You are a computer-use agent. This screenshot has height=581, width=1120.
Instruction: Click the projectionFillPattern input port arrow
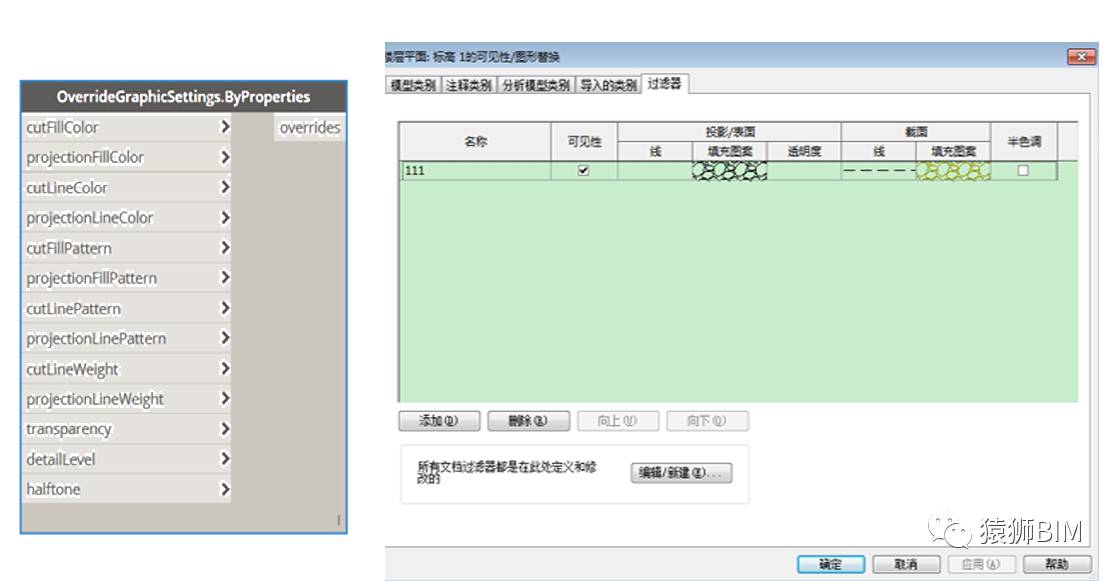click(x=225, y=278)
